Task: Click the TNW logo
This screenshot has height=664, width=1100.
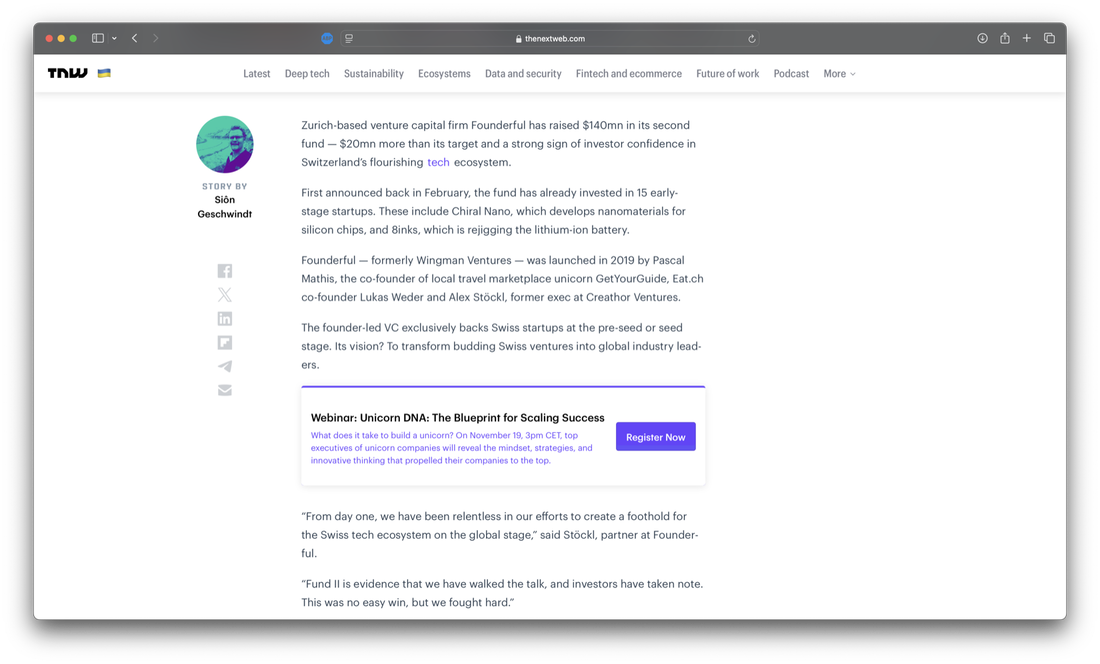Action: coord(67,73)
